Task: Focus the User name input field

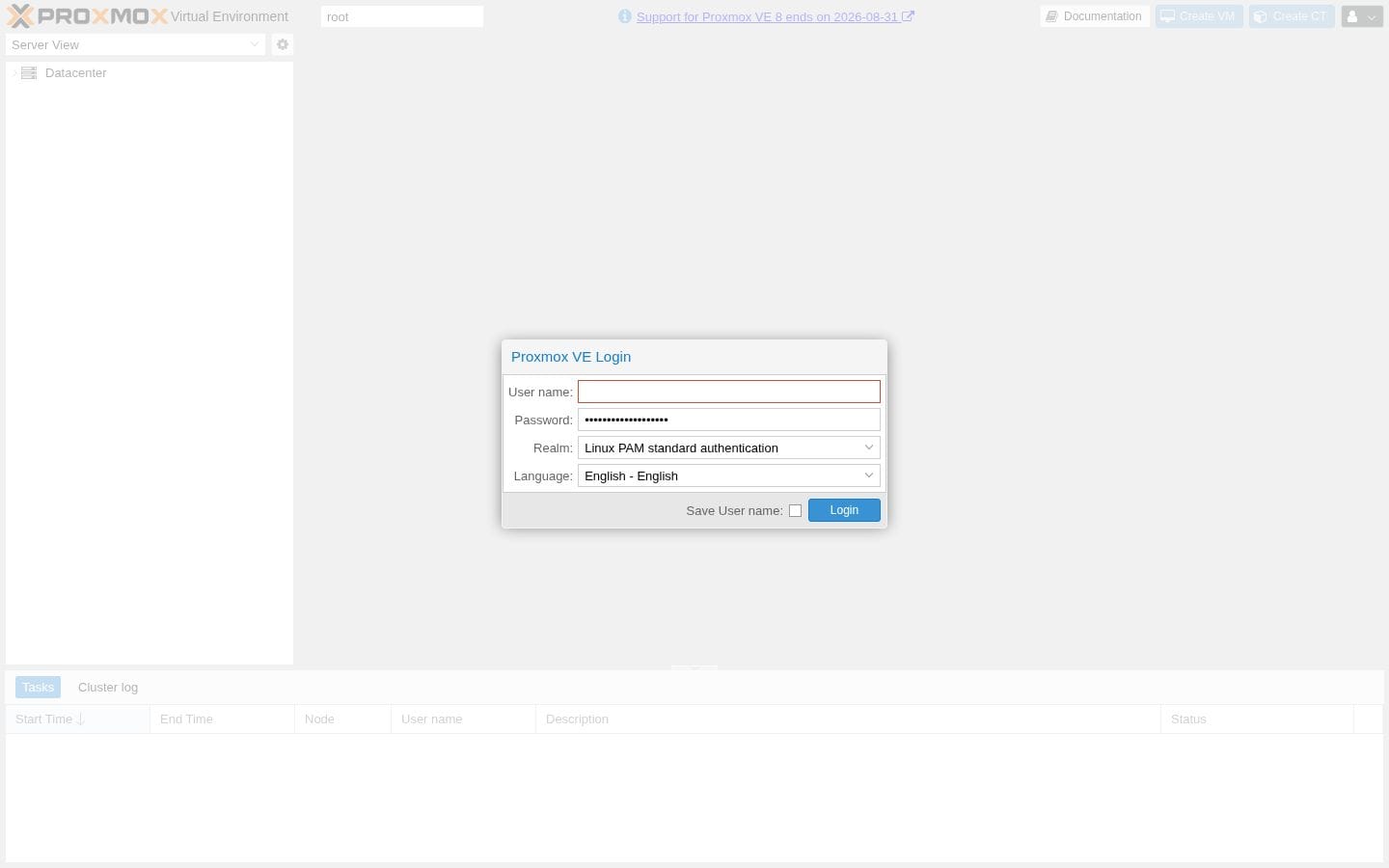Action: [729, 392]
